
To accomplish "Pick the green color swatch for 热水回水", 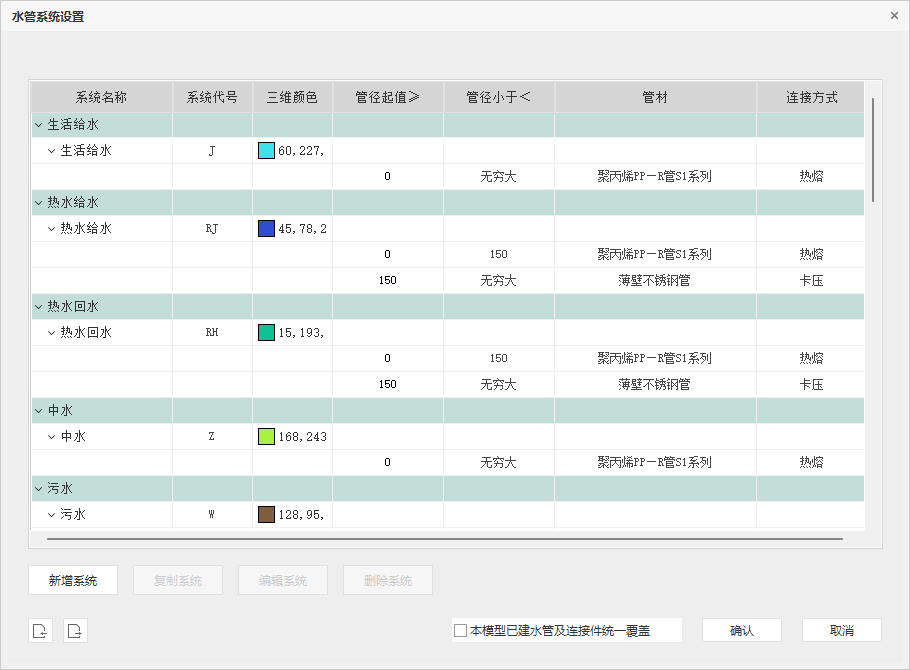I will [266, 333].
